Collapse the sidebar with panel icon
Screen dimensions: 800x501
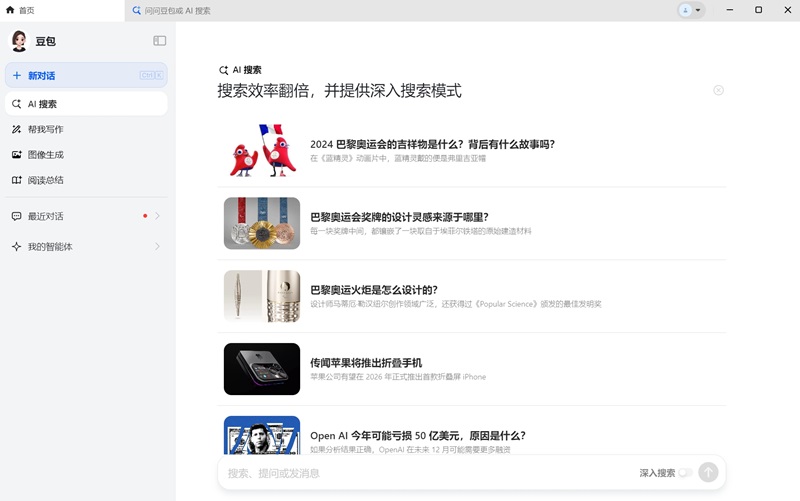pyautogui.click(x=160, y=41)
